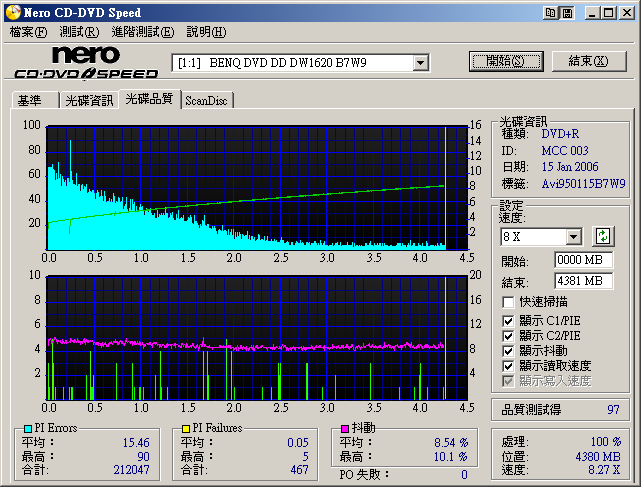This screenshot has width=641, height=487.
Task: Click the 結束(X) exit button
Action: pos(589,61)
